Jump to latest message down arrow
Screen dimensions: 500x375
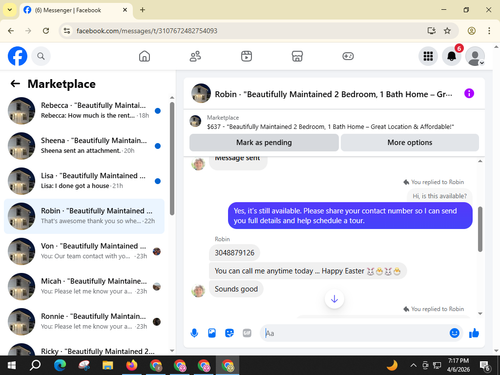pyautogui.click(x=334, y=299)
